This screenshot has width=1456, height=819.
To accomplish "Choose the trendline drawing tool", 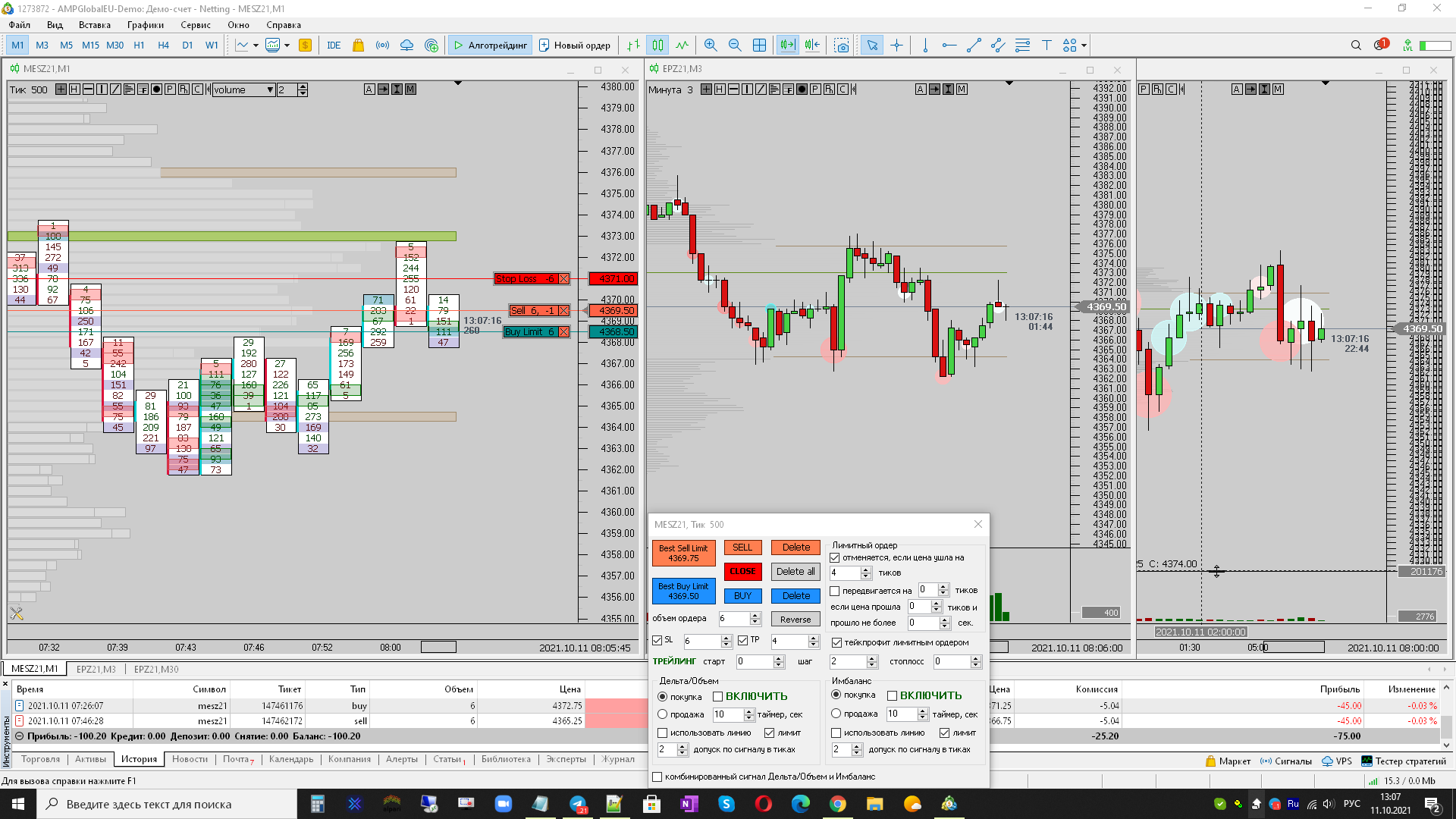I will point(974,45).
